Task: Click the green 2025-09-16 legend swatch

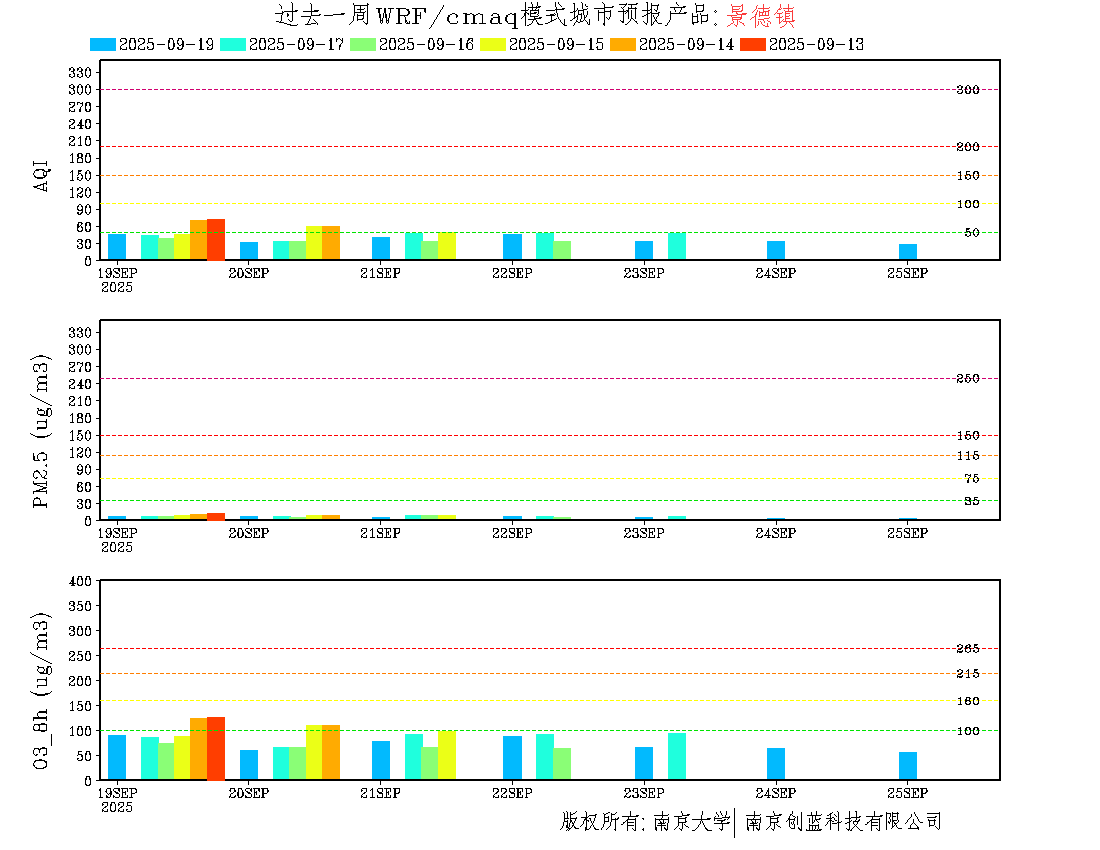Action: pyautogui.click(x=363, y=44)
